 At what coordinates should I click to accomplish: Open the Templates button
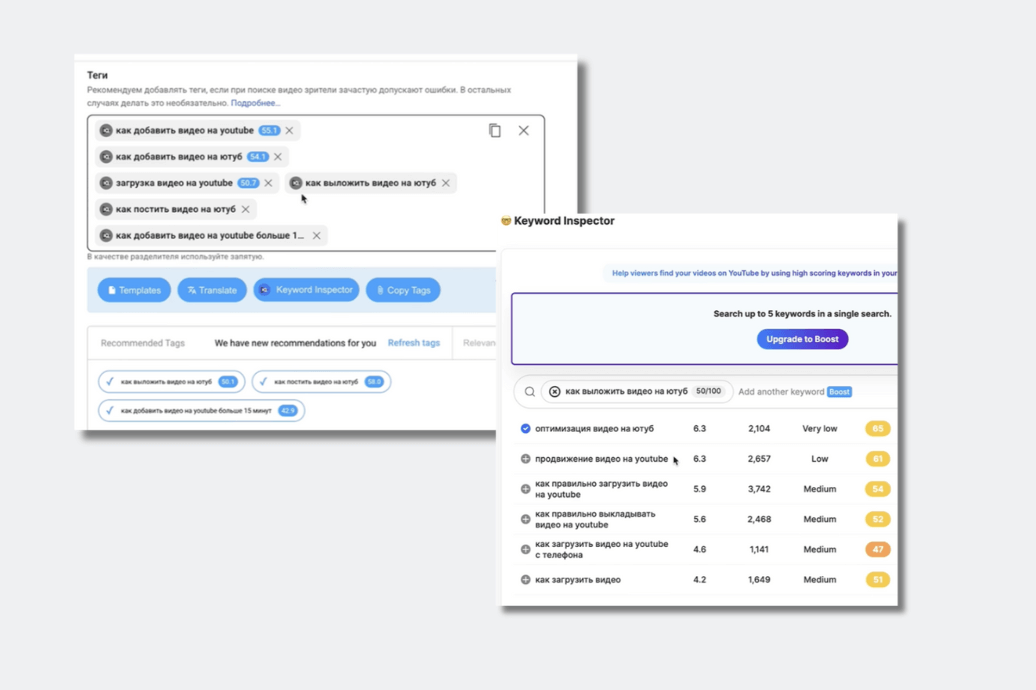[x=134, y=290]
